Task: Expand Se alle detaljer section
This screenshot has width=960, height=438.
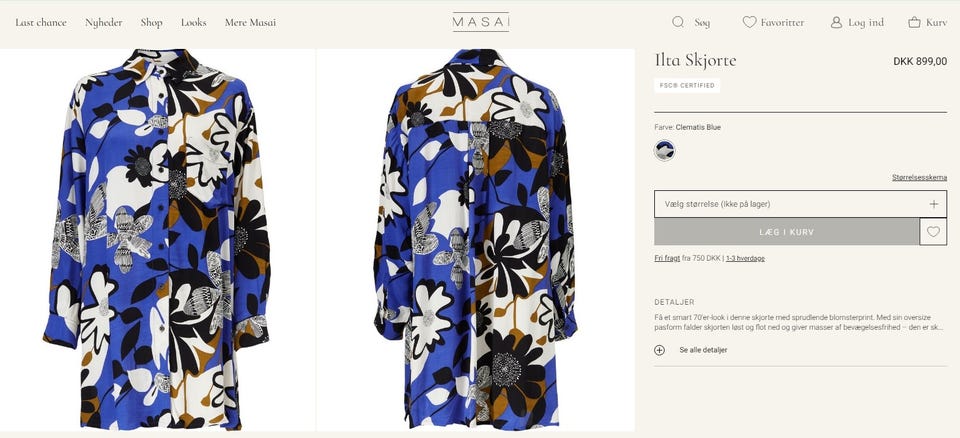Action: 703,350
